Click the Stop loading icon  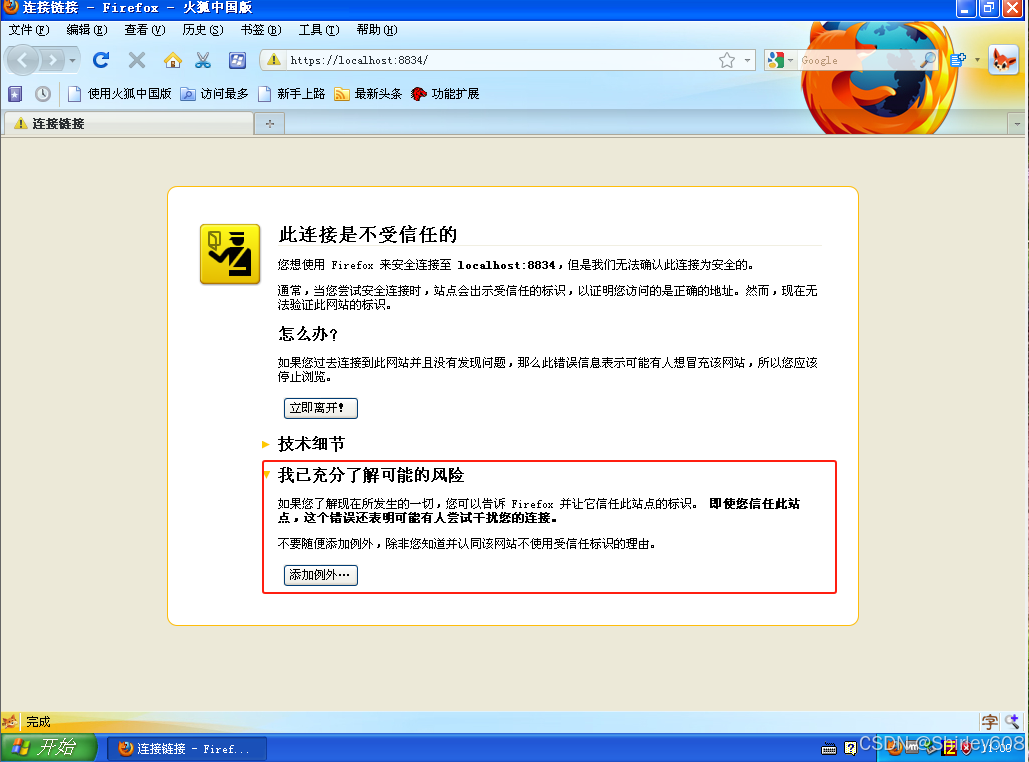click(x=136, y=60)
